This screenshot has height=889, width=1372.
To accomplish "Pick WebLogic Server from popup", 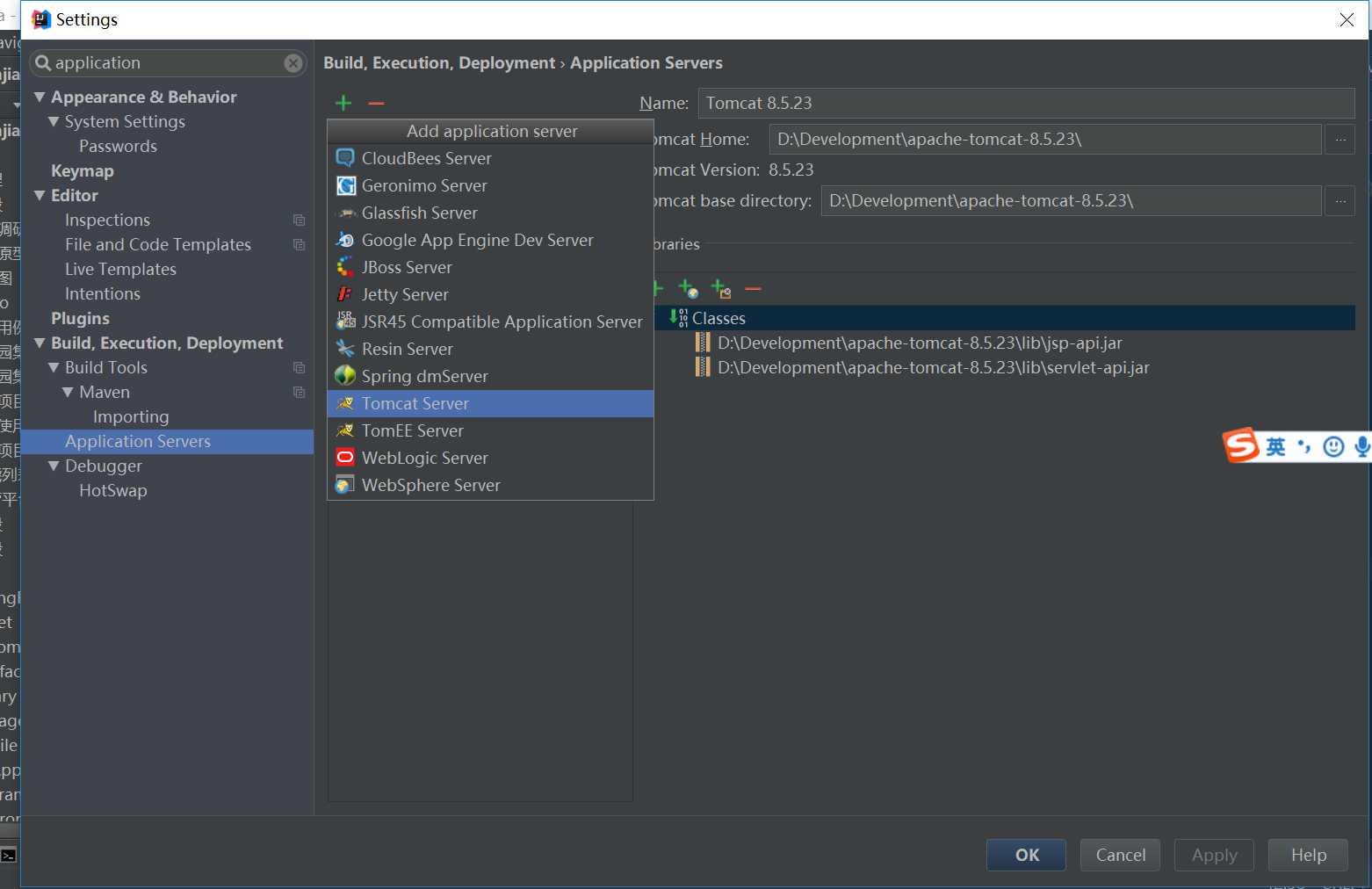I will click(x=490, y=458).
